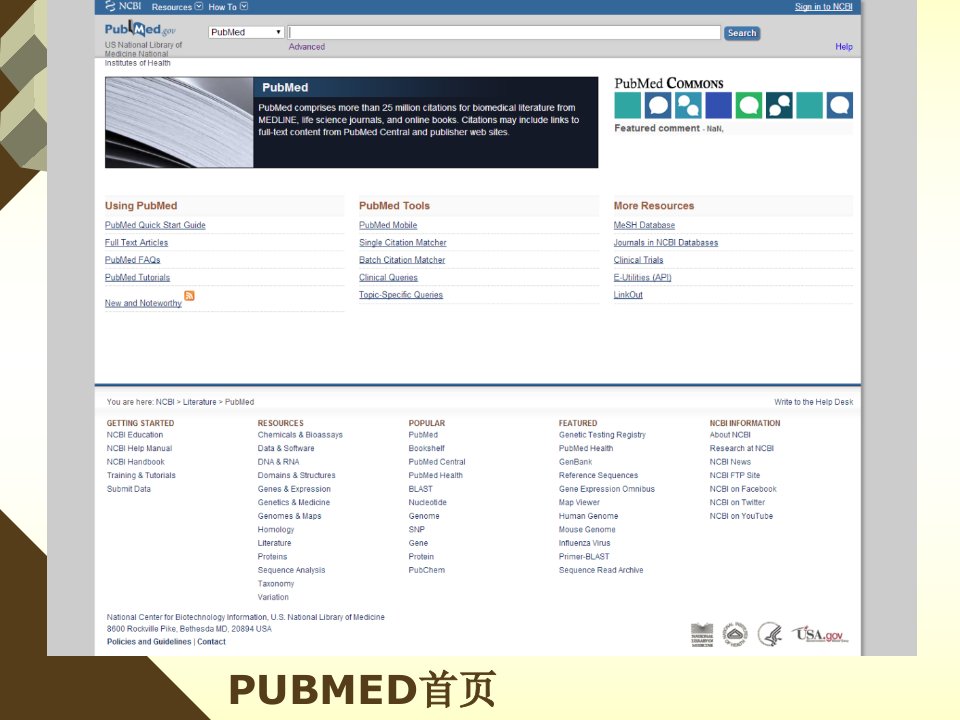Screen dimensions: 960x720
Task: Open PubChem under Popular
Action: click(427, 570)
